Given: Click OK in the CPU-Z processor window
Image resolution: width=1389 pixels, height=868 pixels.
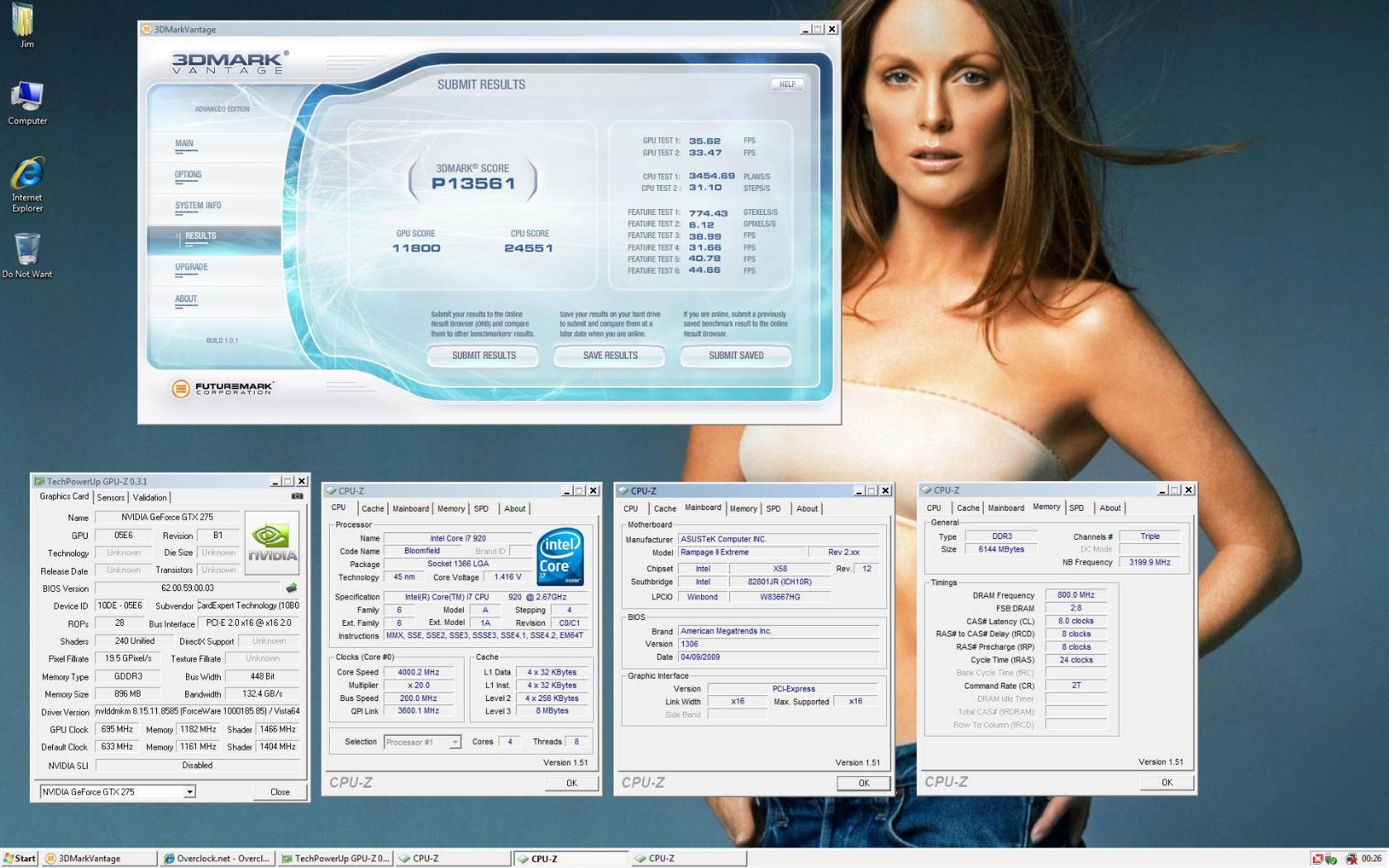Looking at the screenshot, I should click(x=571, y=783).
